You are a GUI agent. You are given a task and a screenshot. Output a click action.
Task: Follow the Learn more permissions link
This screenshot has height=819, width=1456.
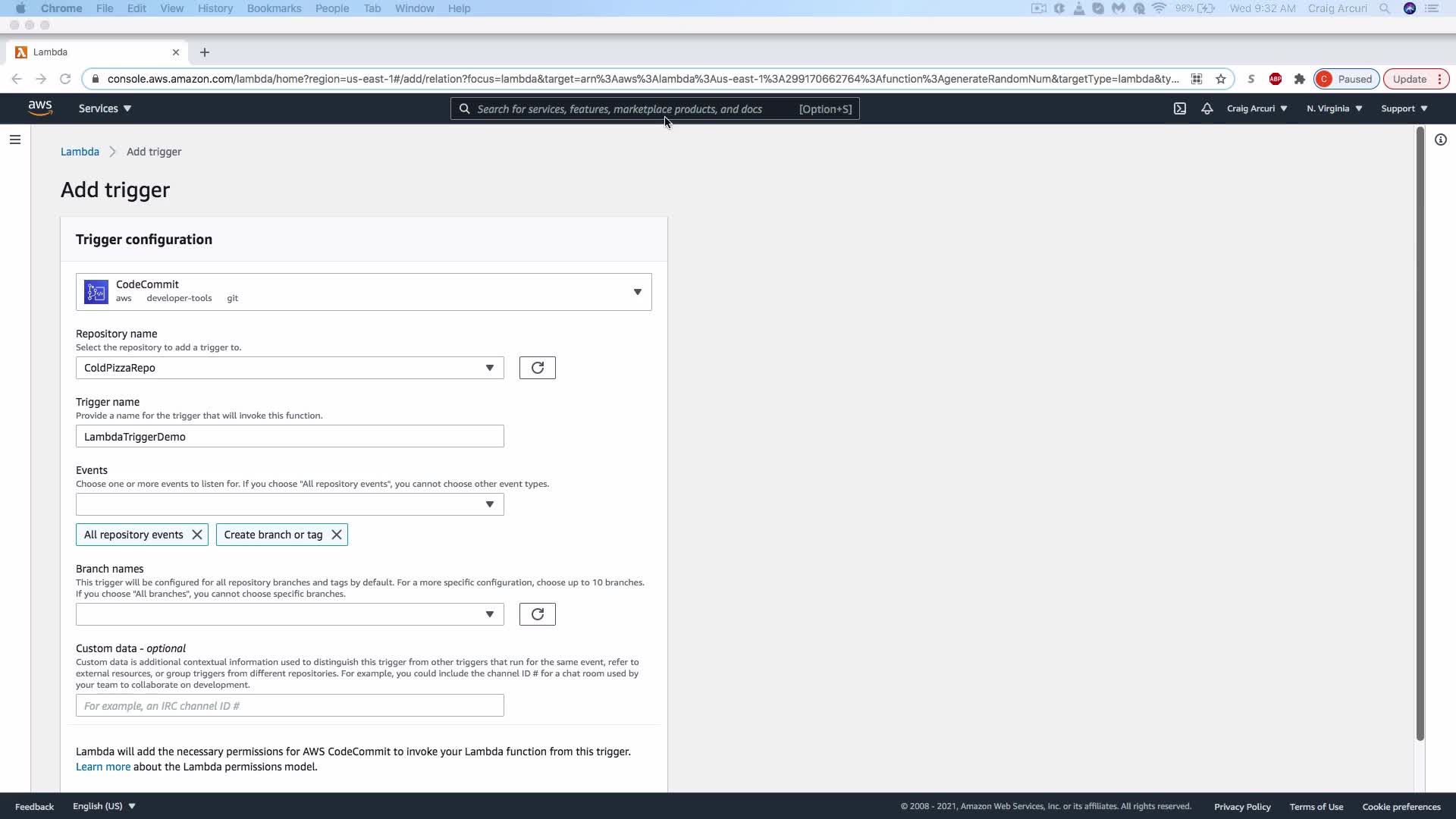tap(103, 767)
